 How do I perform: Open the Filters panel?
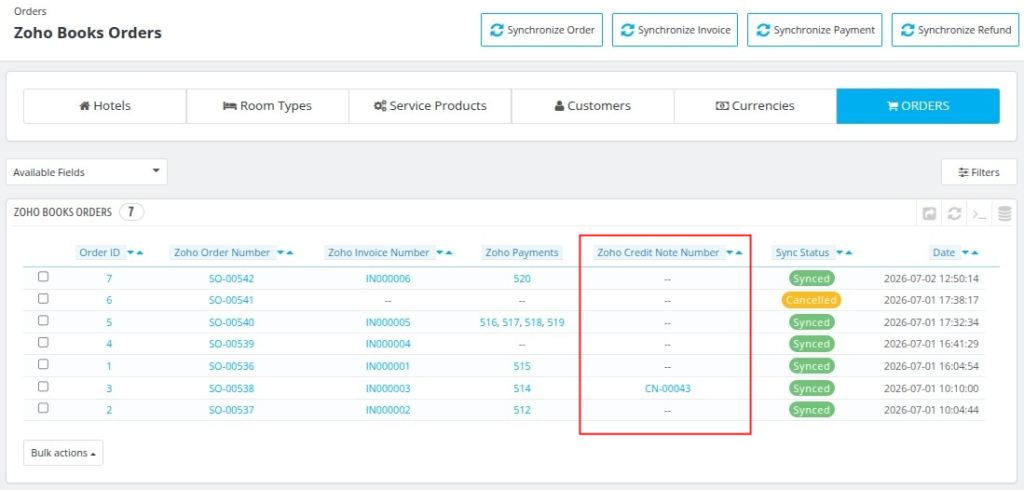pyautogui.click(x=978, y=172)
